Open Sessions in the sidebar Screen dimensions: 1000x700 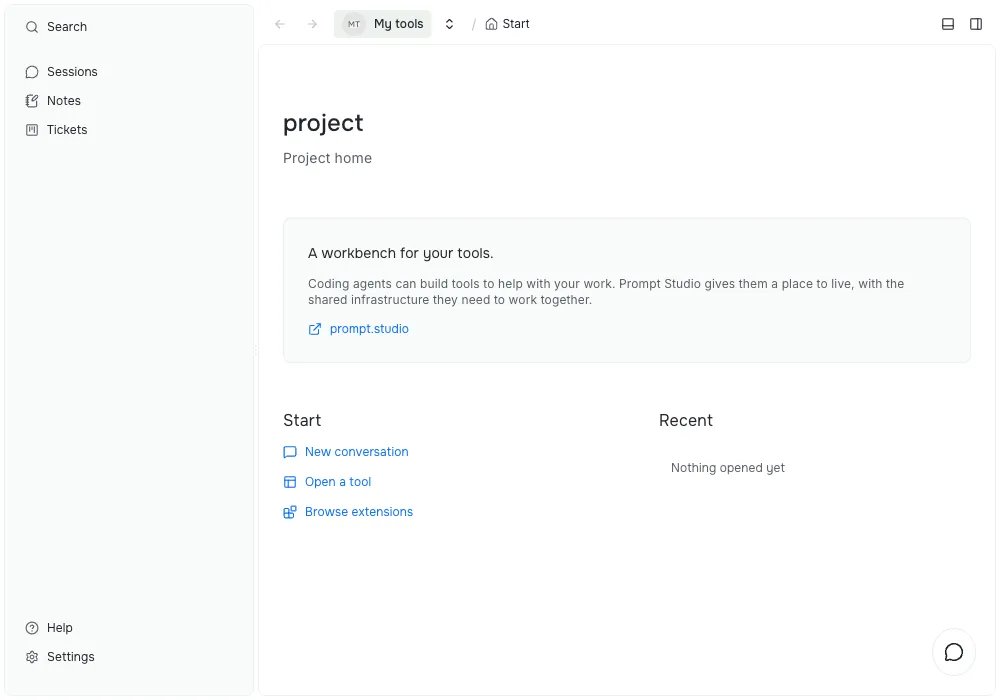click(129, 72)
